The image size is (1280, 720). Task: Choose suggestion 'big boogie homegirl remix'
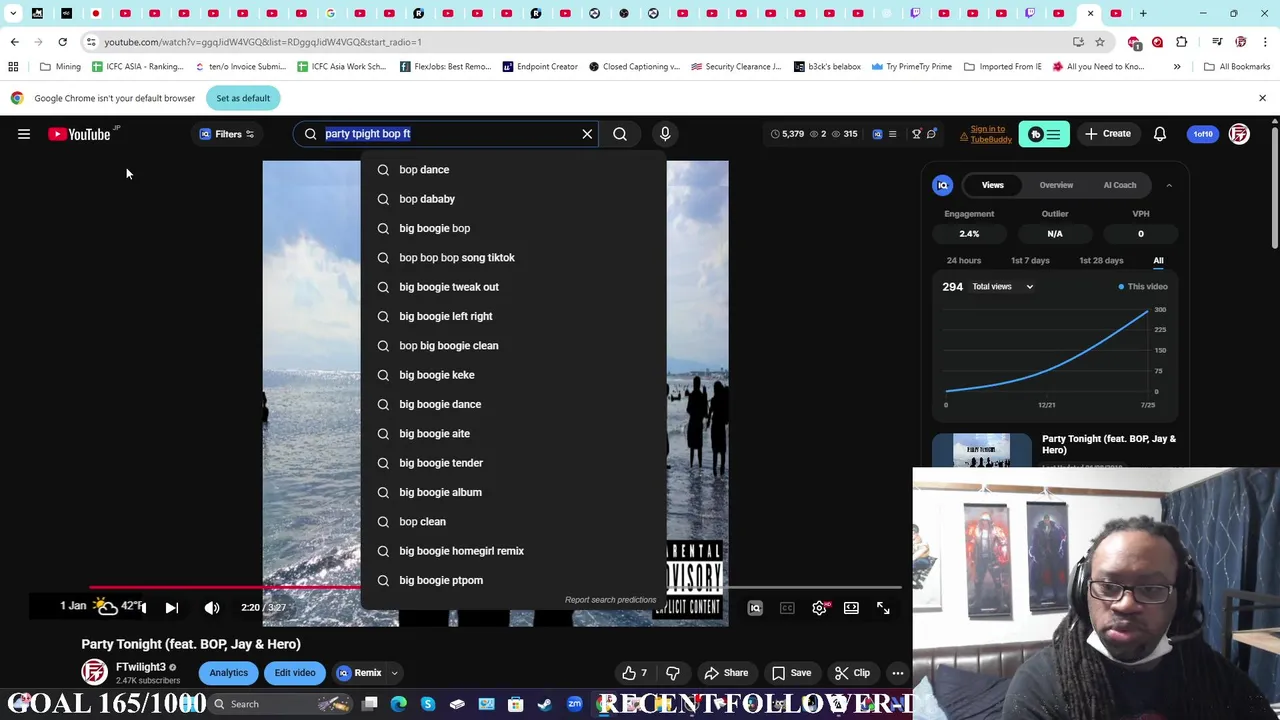pyautogui.click(x=513, y=551)
